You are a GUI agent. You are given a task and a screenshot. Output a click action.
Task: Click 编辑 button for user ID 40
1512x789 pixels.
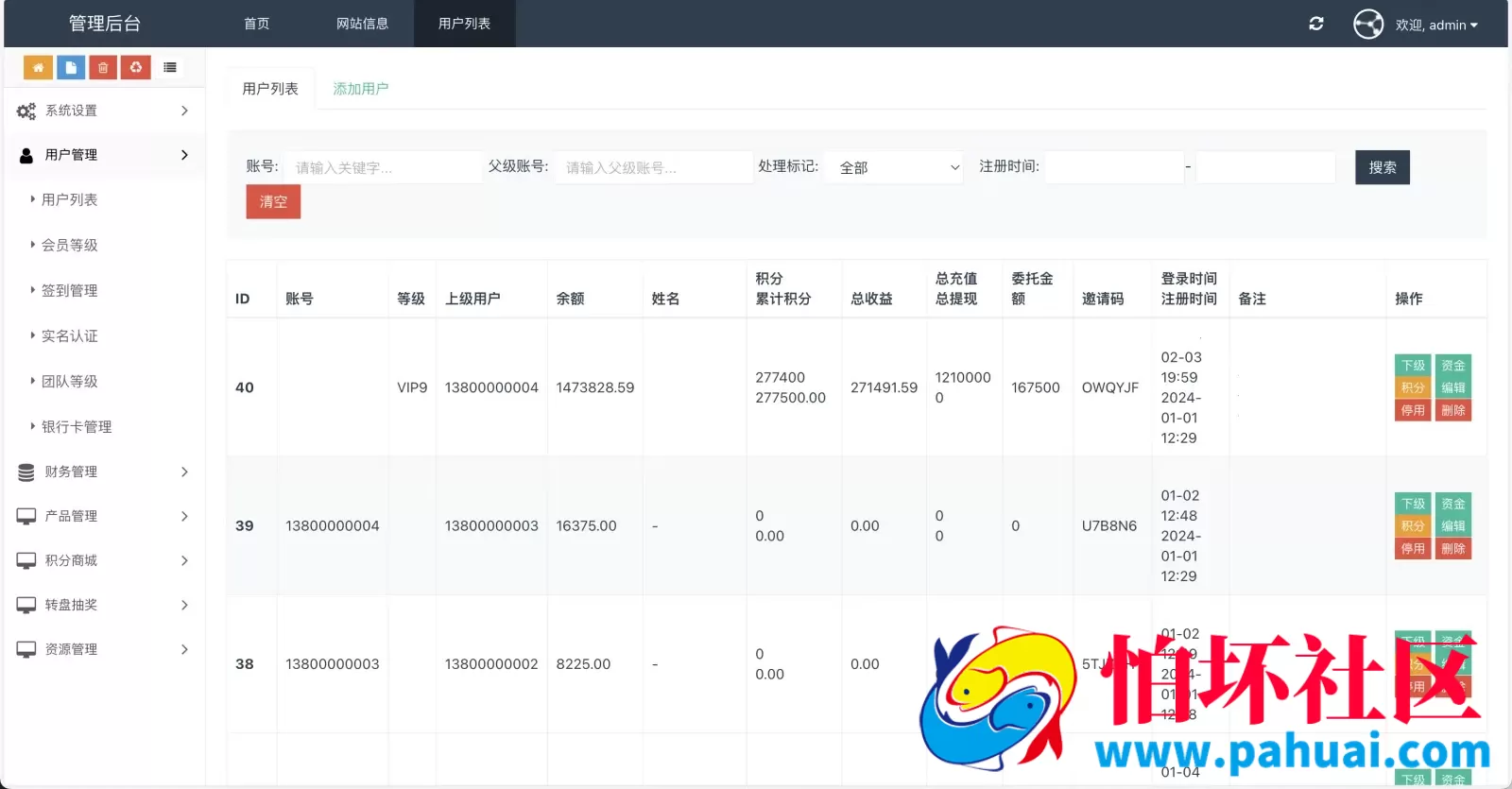pyautogui.click(x=1453, y=387)
